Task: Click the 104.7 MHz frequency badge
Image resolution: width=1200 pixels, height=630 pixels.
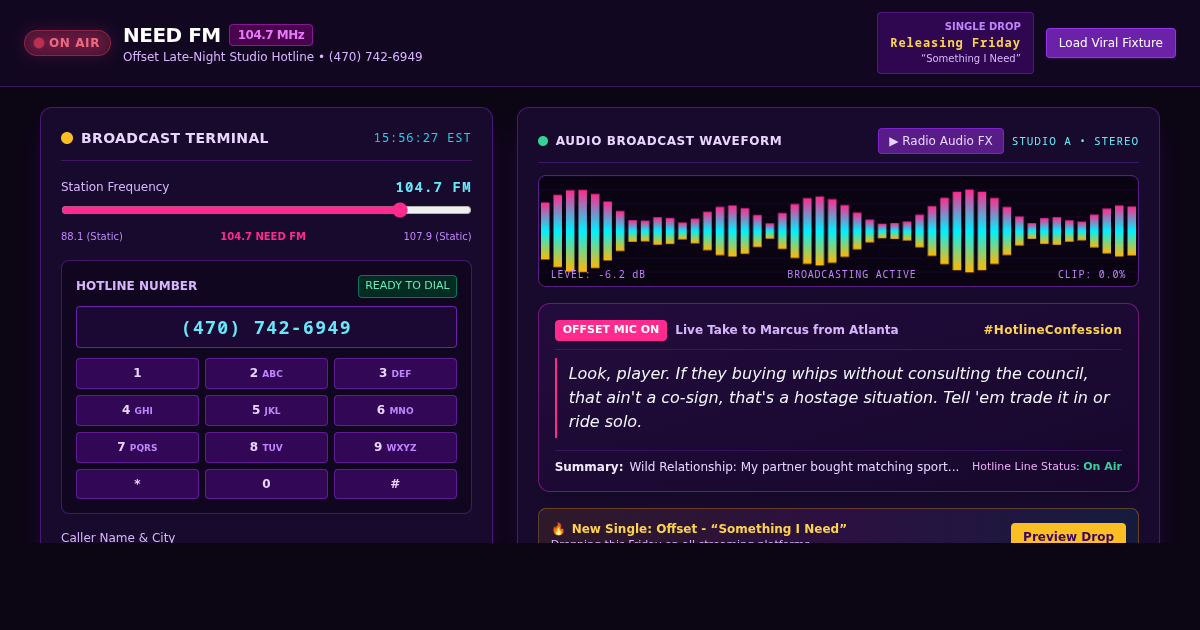Action: click(x=271, y=35)
